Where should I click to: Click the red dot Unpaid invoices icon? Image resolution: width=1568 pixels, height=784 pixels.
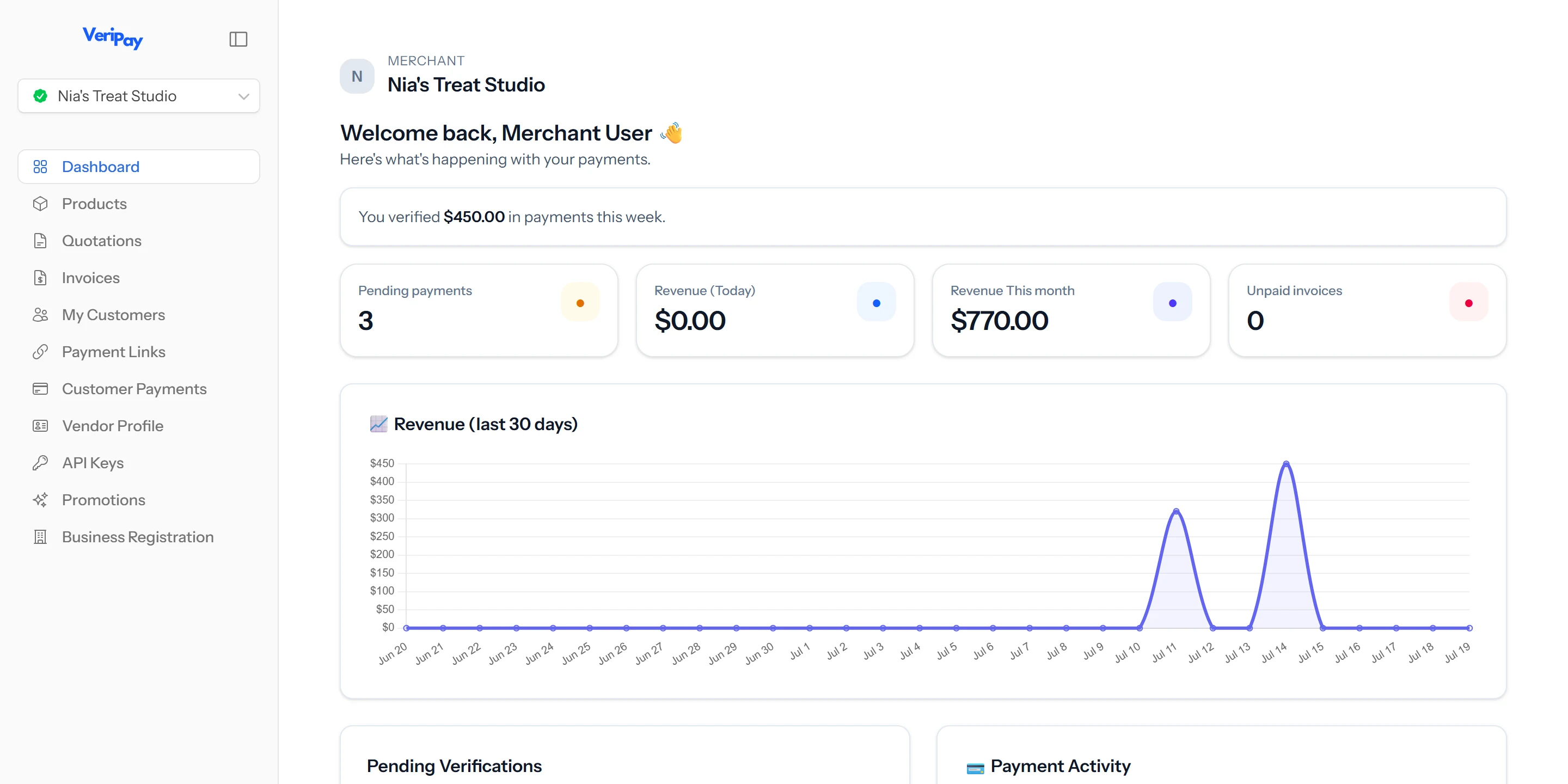(1469, 303)
